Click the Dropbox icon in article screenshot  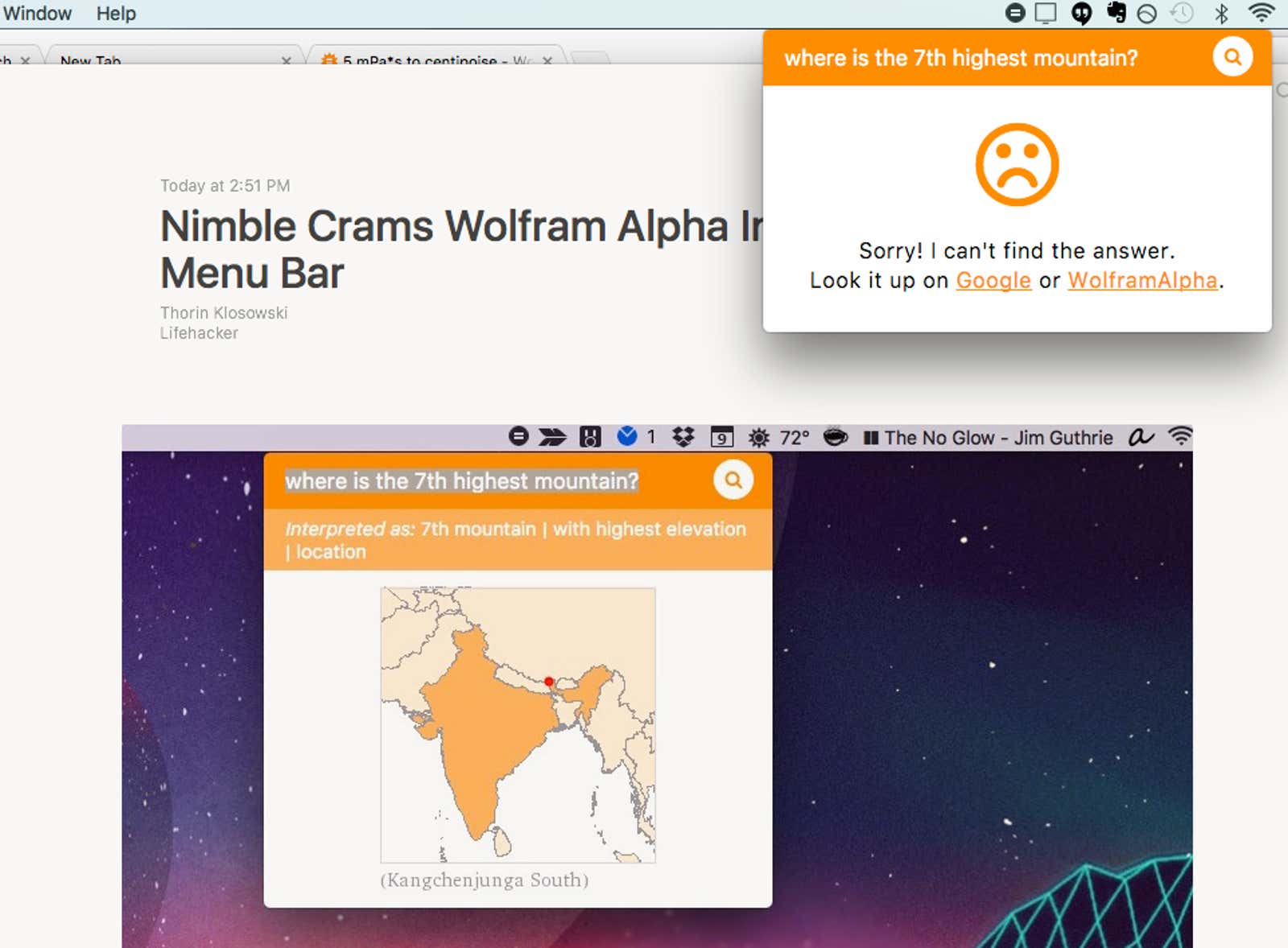pos(683,437)
